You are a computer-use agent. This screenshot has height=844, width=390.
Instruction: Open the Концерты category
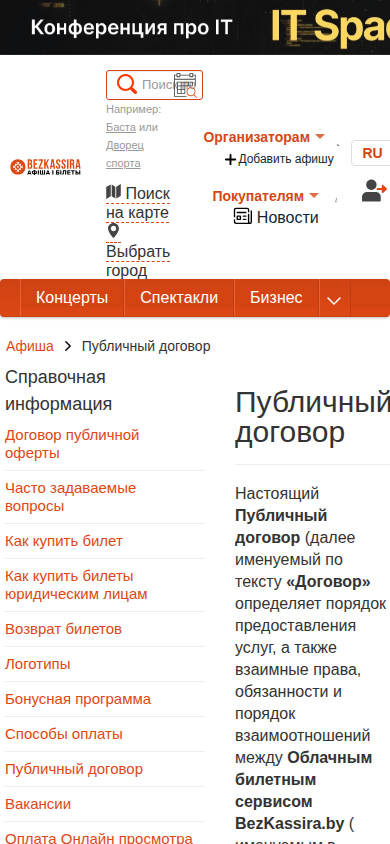(72, 298)
